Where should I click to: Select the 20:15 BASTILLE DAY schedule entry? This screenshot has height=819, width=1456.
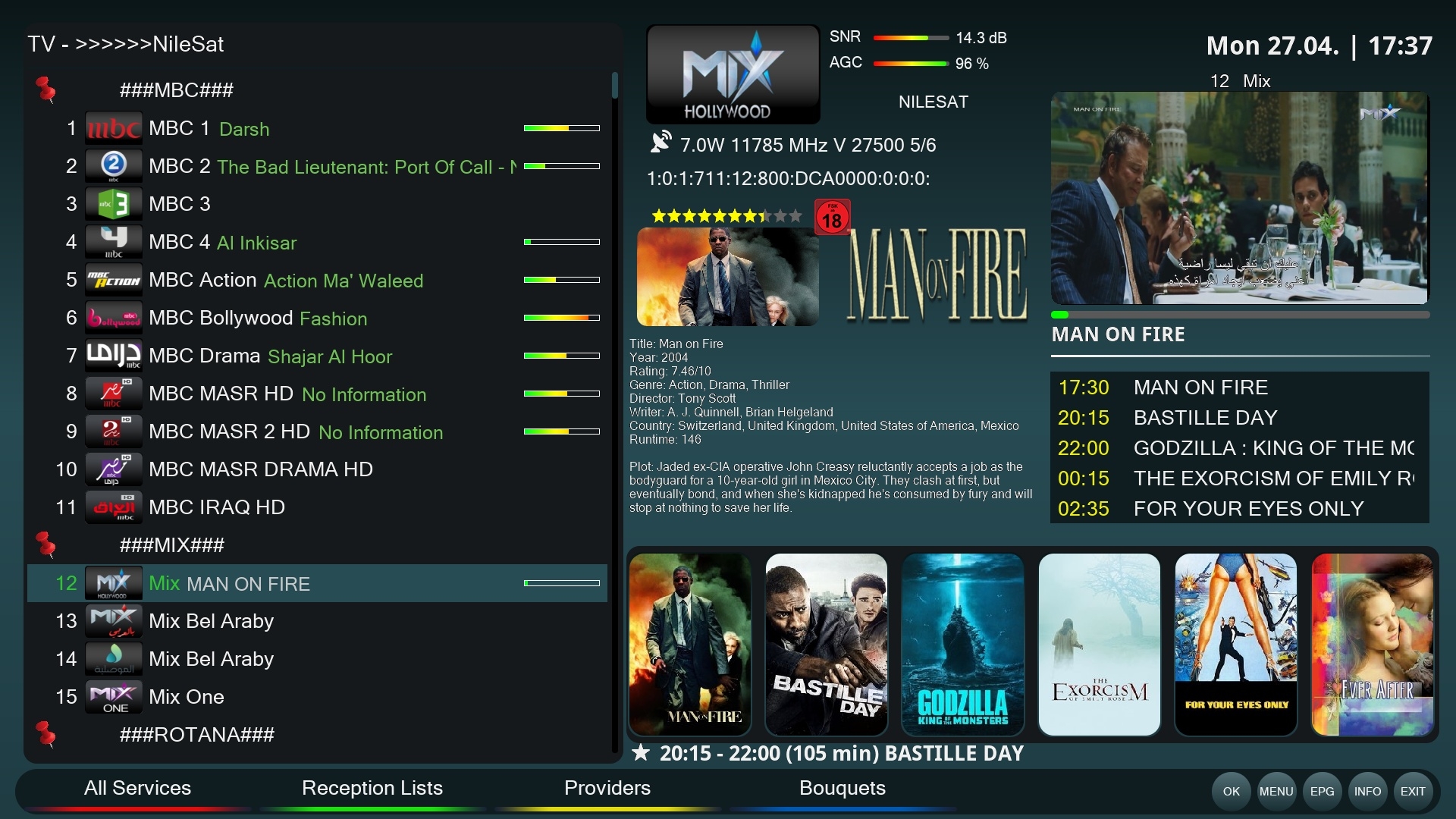pos(1240,418)
